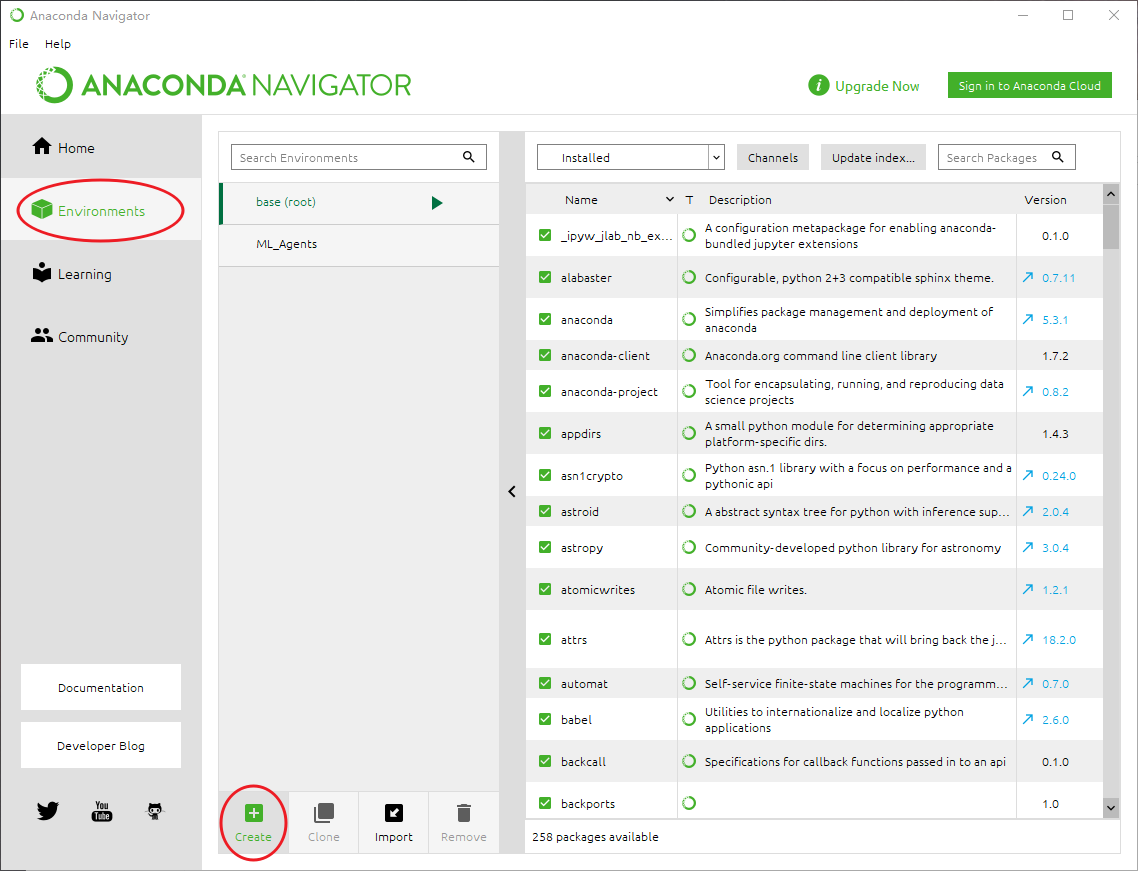Click the Upgrade Now info icon
This screenshot has width=1138, height=871.
point(819,86)
